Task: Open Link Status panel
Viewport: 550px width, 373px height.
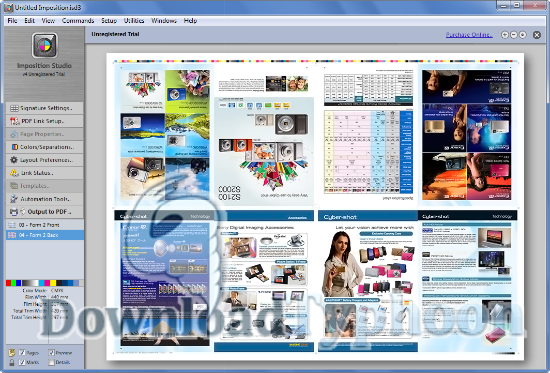Action: click(x=45, y=173)
